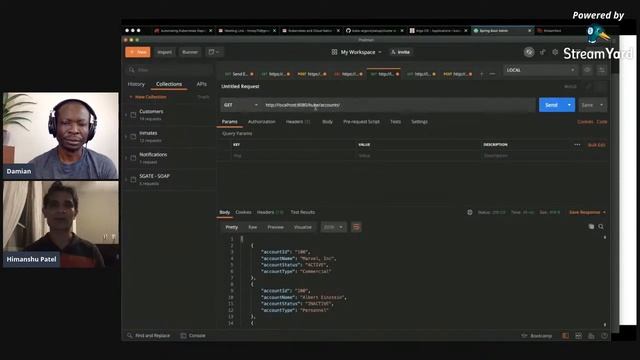The image size is (640, 360).
Task: Expand the SGATE - SOAP collection arrow
Action: click(x=126, y=180)
